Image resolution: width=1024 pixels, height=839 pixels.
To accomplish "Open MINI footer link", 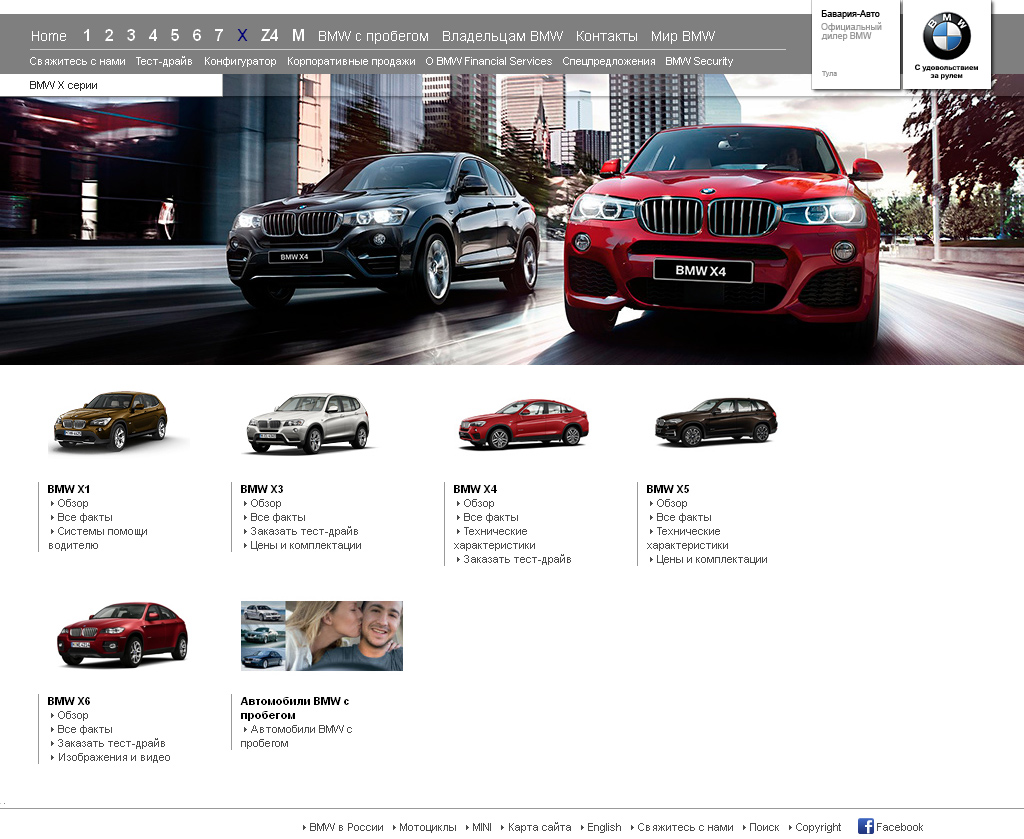I will click(482, 827).
